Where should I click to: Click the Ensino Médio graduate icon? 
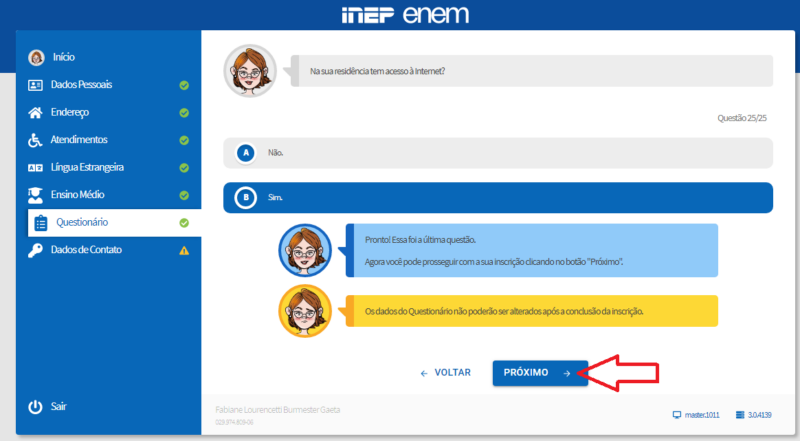tap(36, 195)
